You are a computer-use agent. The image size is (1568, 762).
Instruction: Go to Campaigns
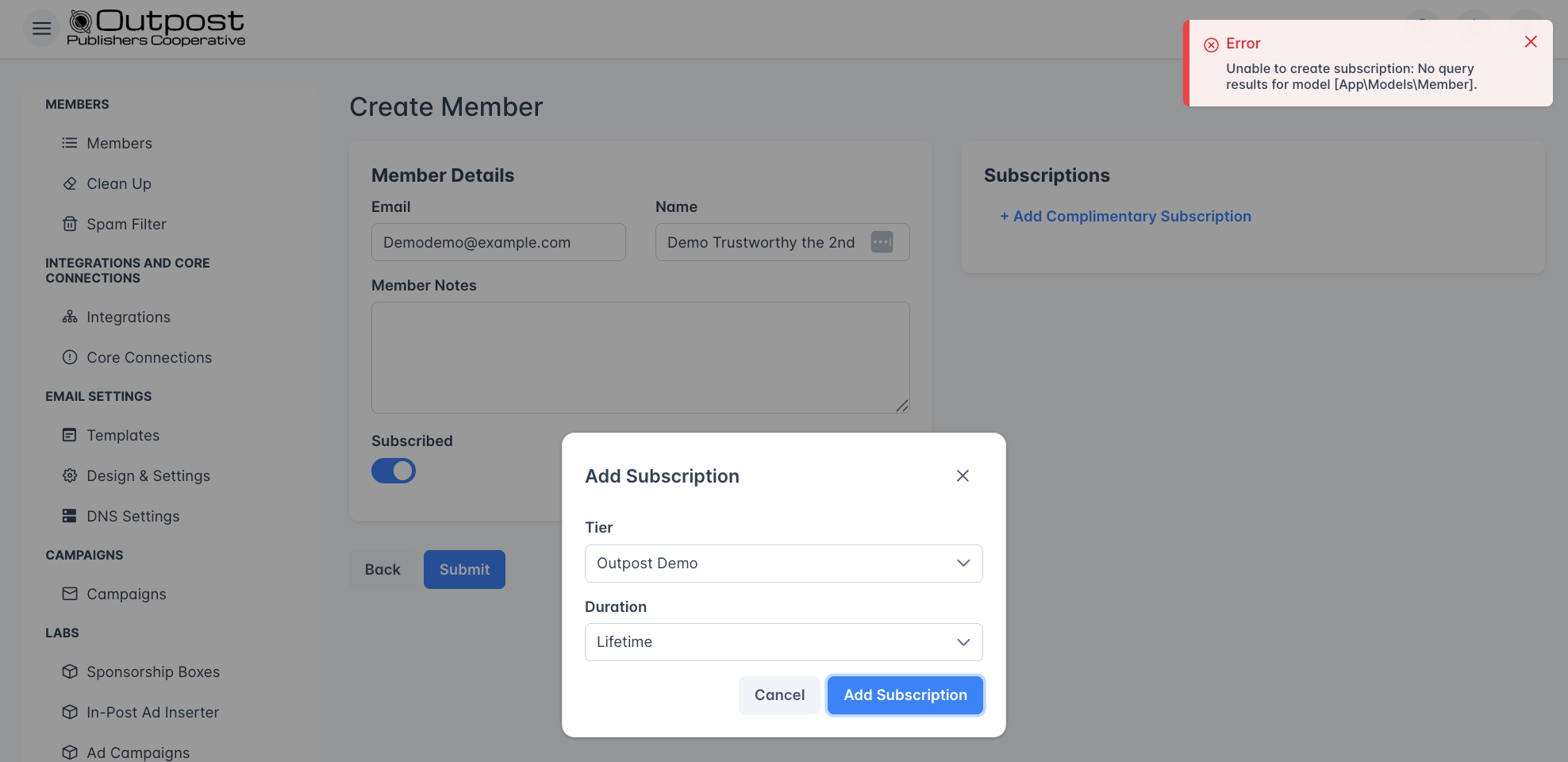coord(126,594)
